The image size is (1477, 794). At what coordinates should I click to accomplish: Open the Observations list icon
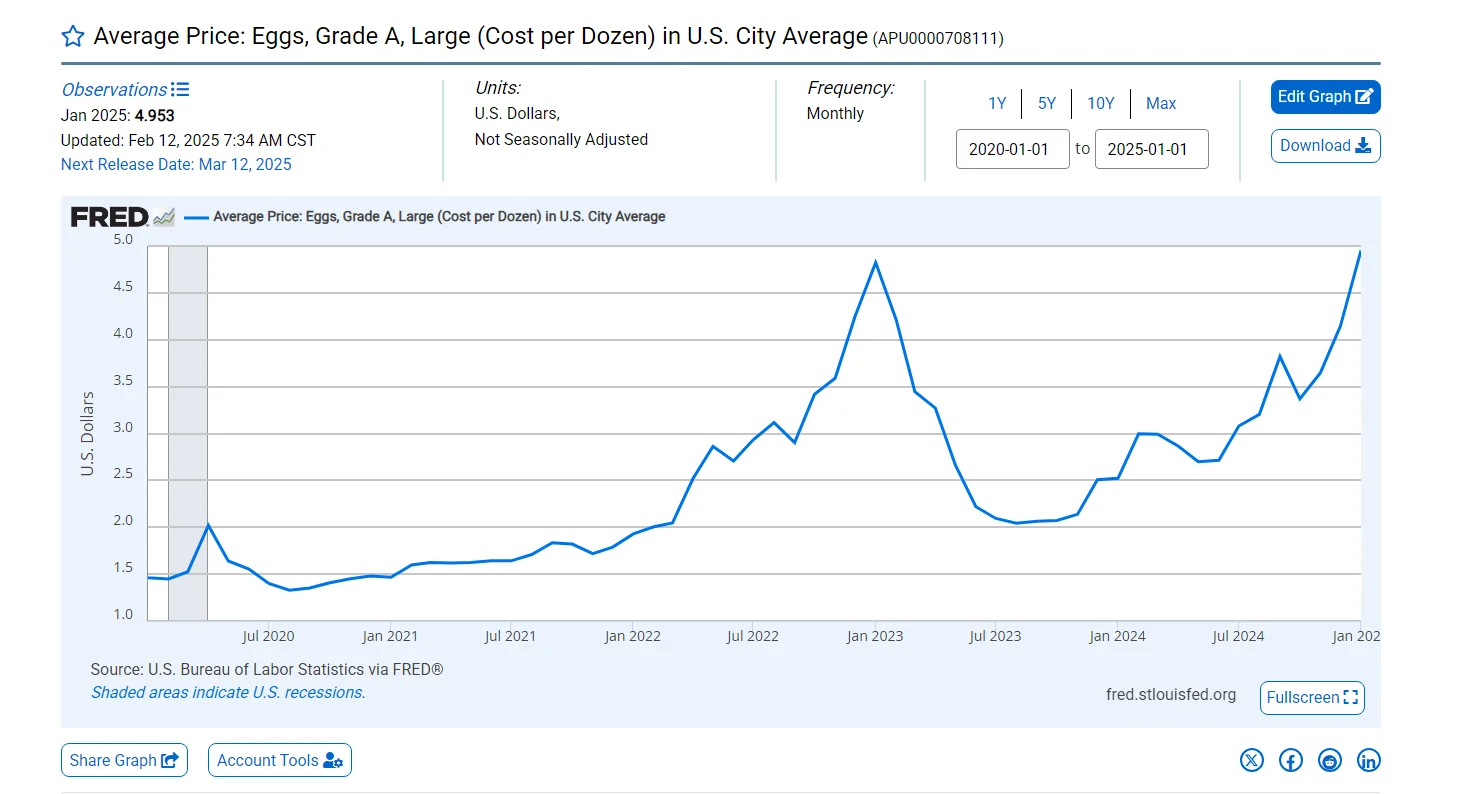[180, 89]
